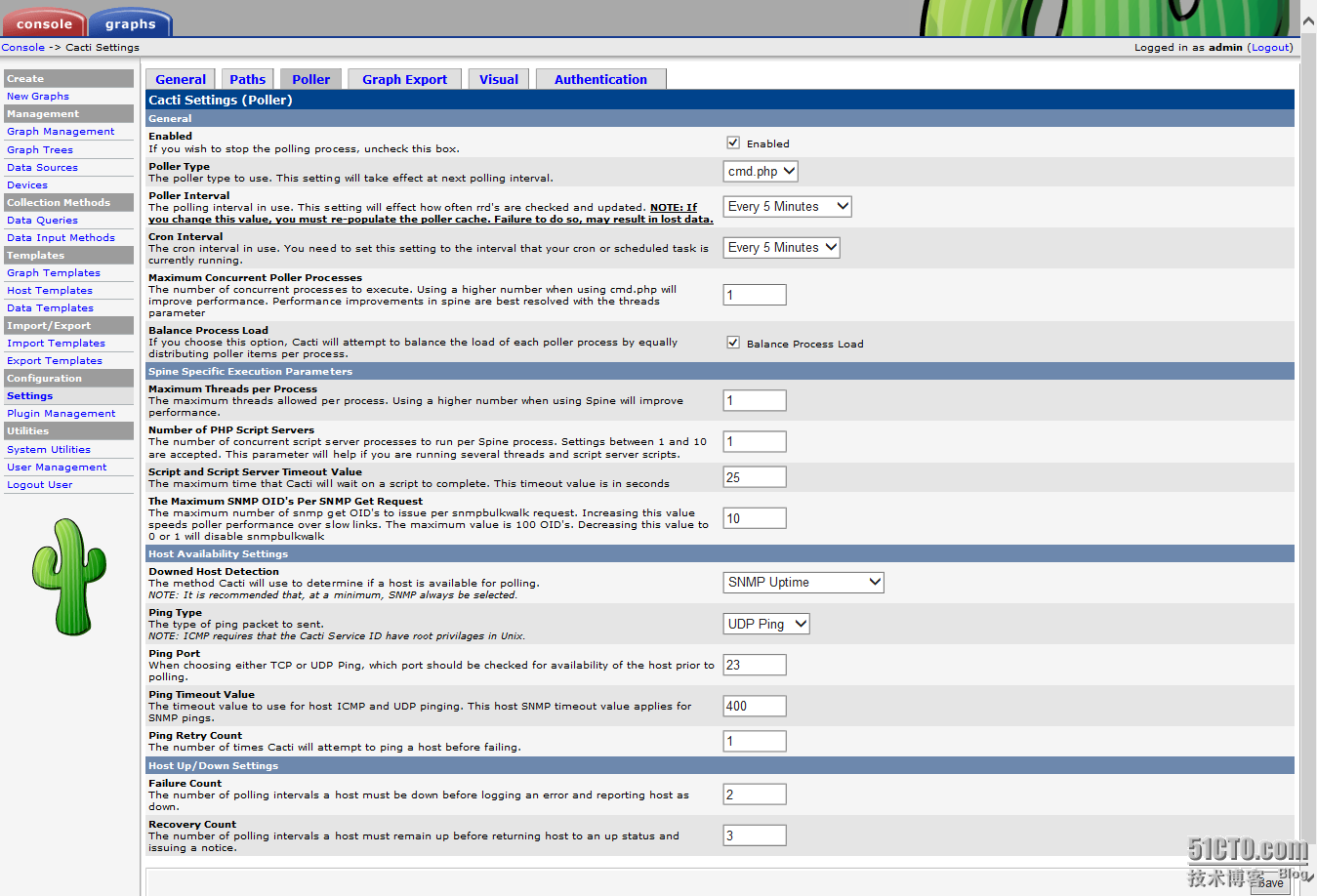Open Import Templates in the sidebar
1317x896 pixels.
click(56, 343)
